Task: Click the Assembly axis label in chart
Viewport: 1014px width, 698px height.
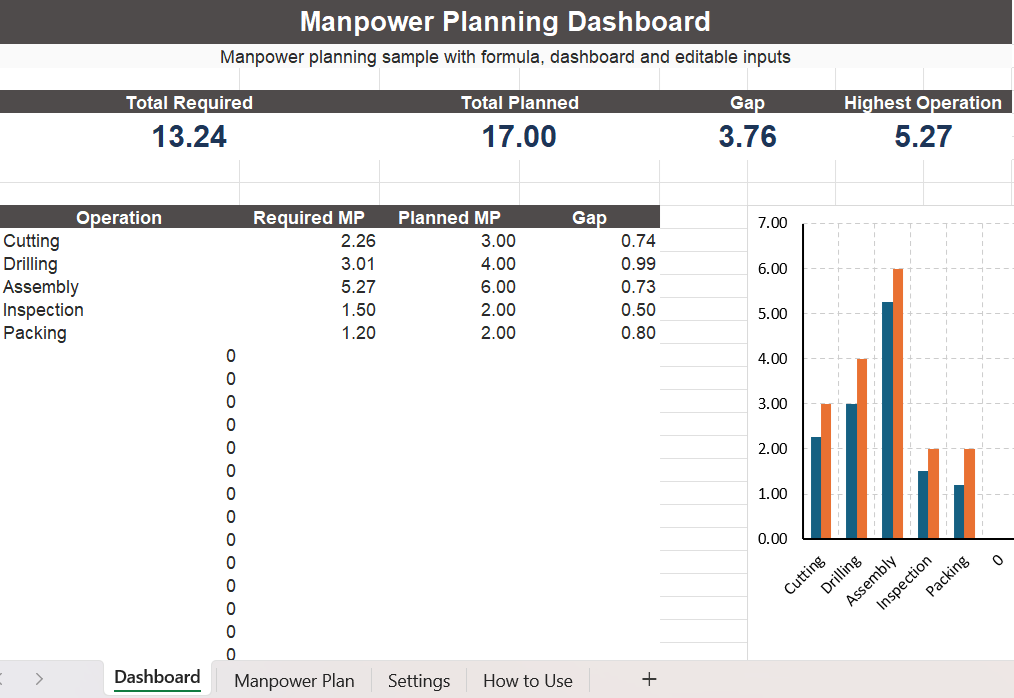Action: tap(872, 581)
